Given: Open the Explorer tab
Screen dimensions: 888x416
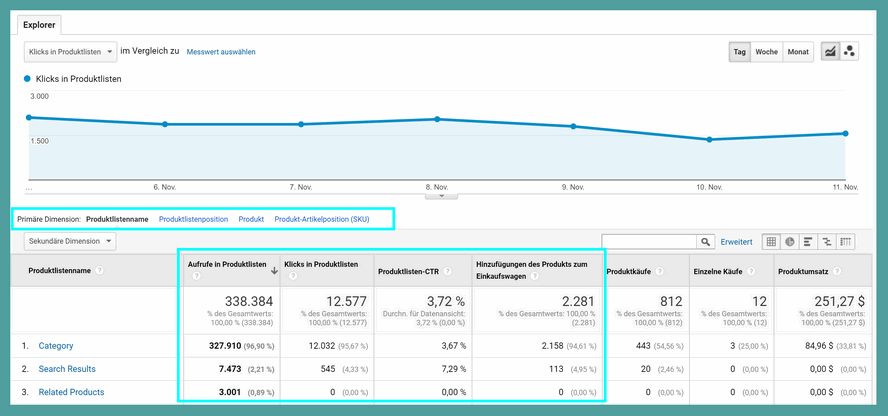Looking at the screenshot, I should (x=39, y=24).
